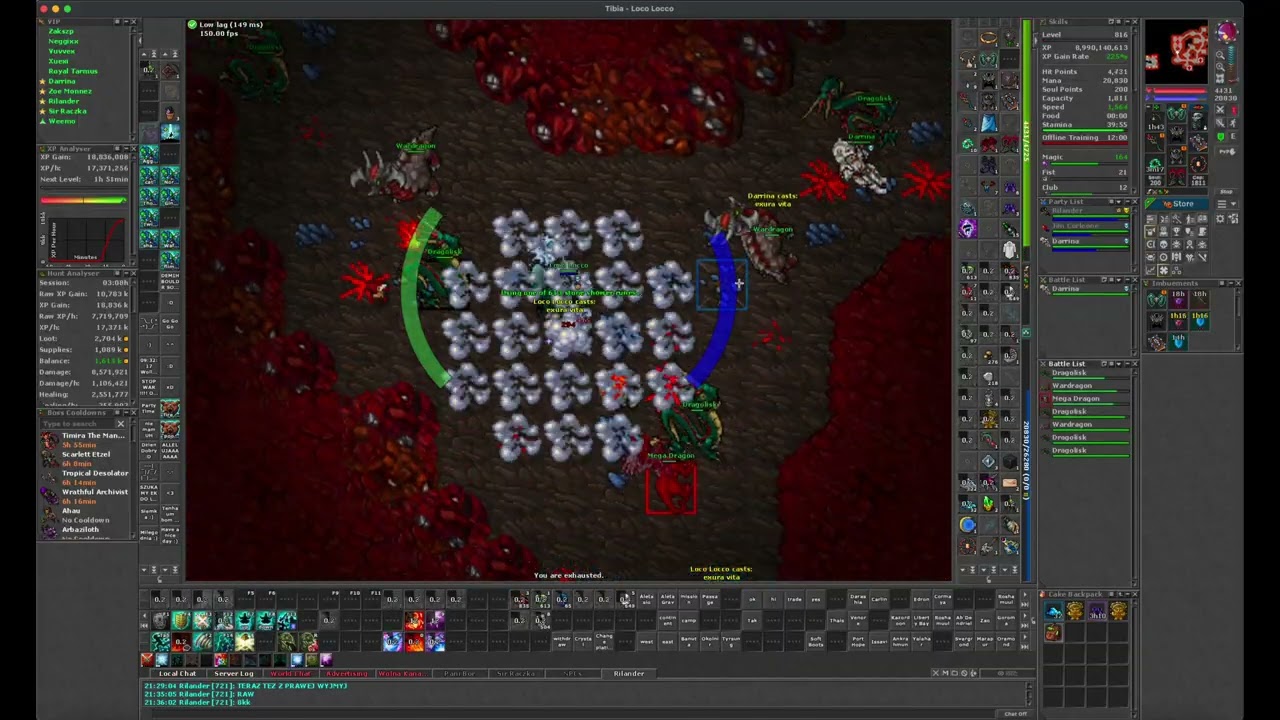Click the Stop button
Image resolution: width=1280 pixels, height=720 pixels.
coord(1226,191)
